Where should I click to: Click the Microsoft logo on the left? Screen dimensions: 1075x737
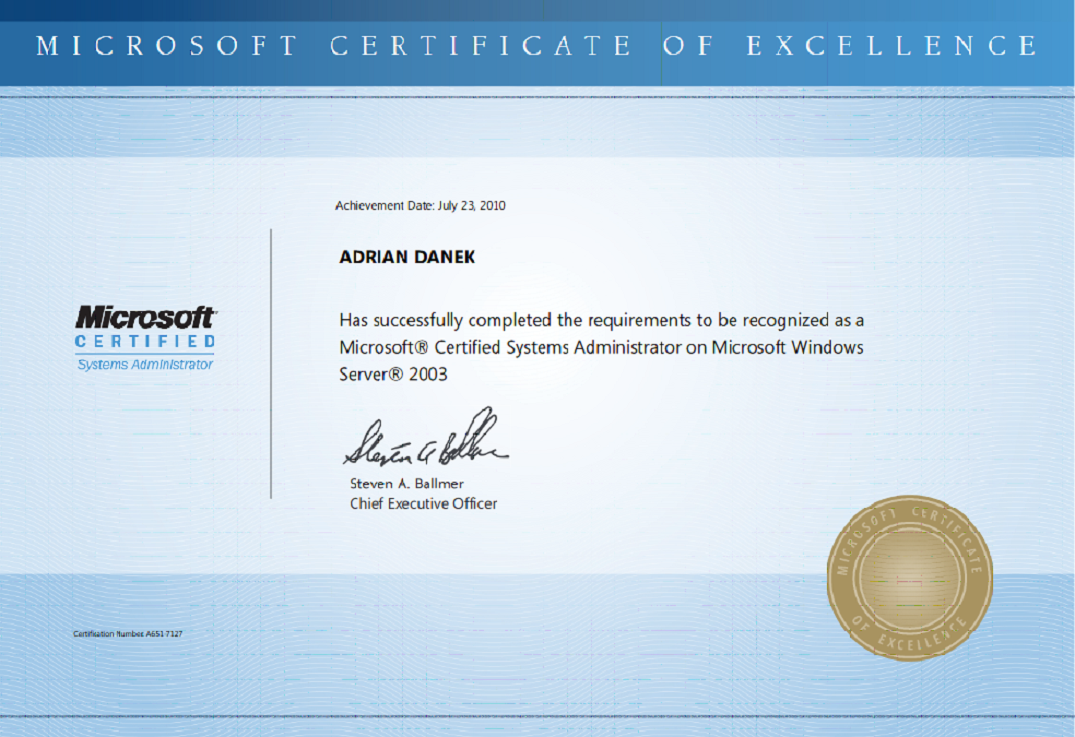point(145,317)
